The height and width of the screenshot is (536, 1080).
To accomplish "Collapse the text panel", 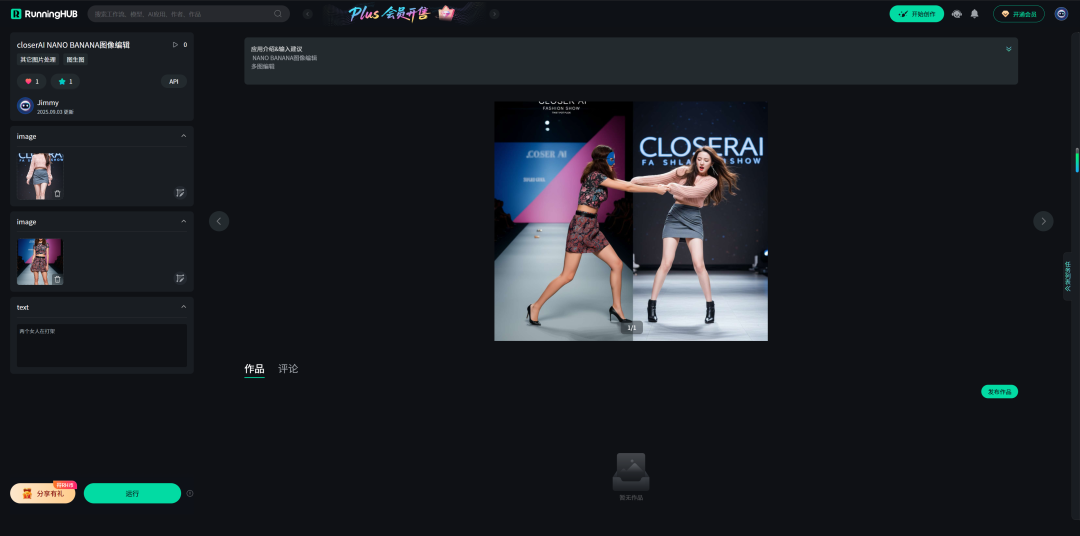I will click(x=183, y=307).
